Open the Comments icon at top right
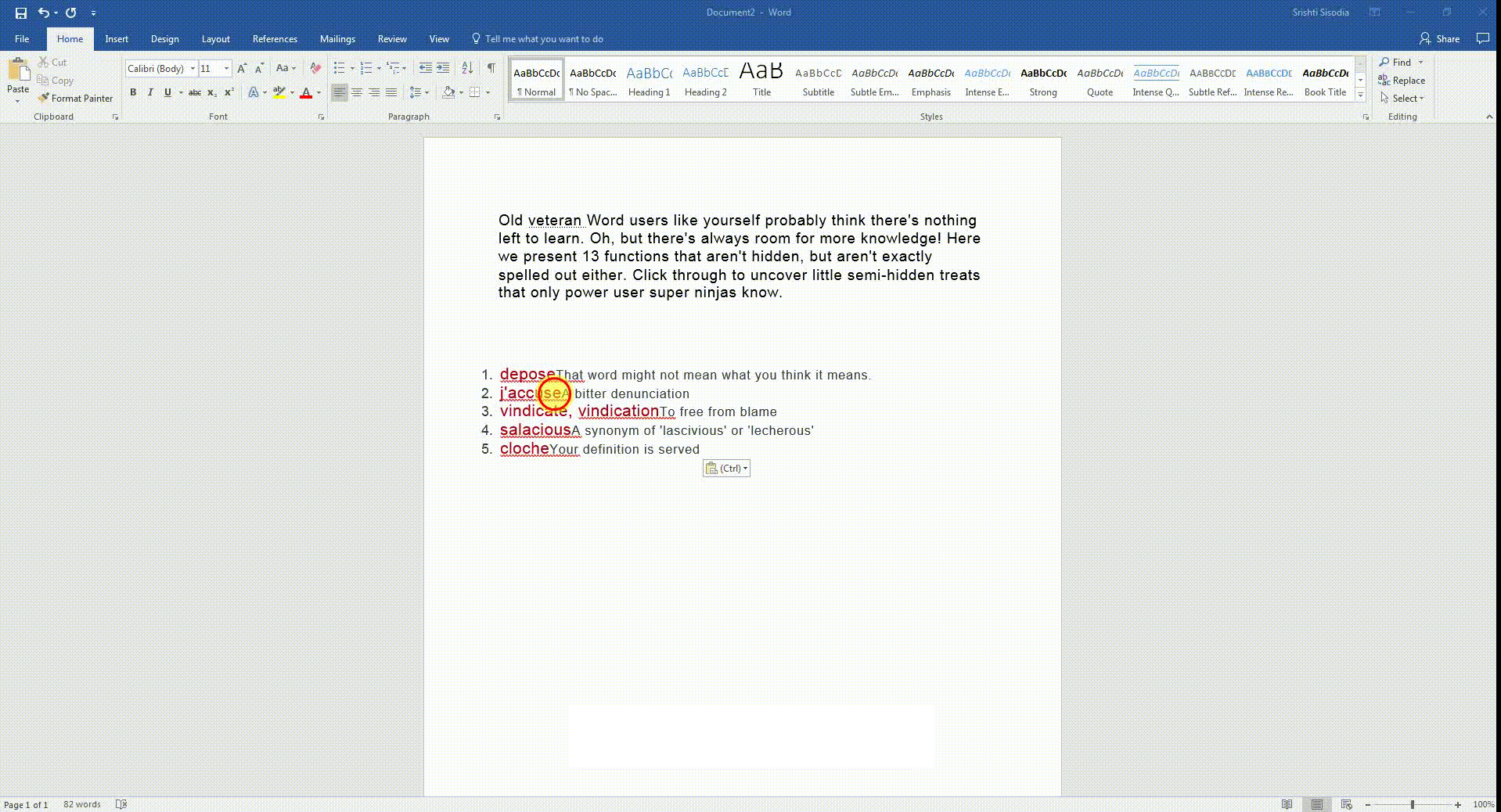This screenshot has width=1501, height=812. click(x=1482, y=38)
